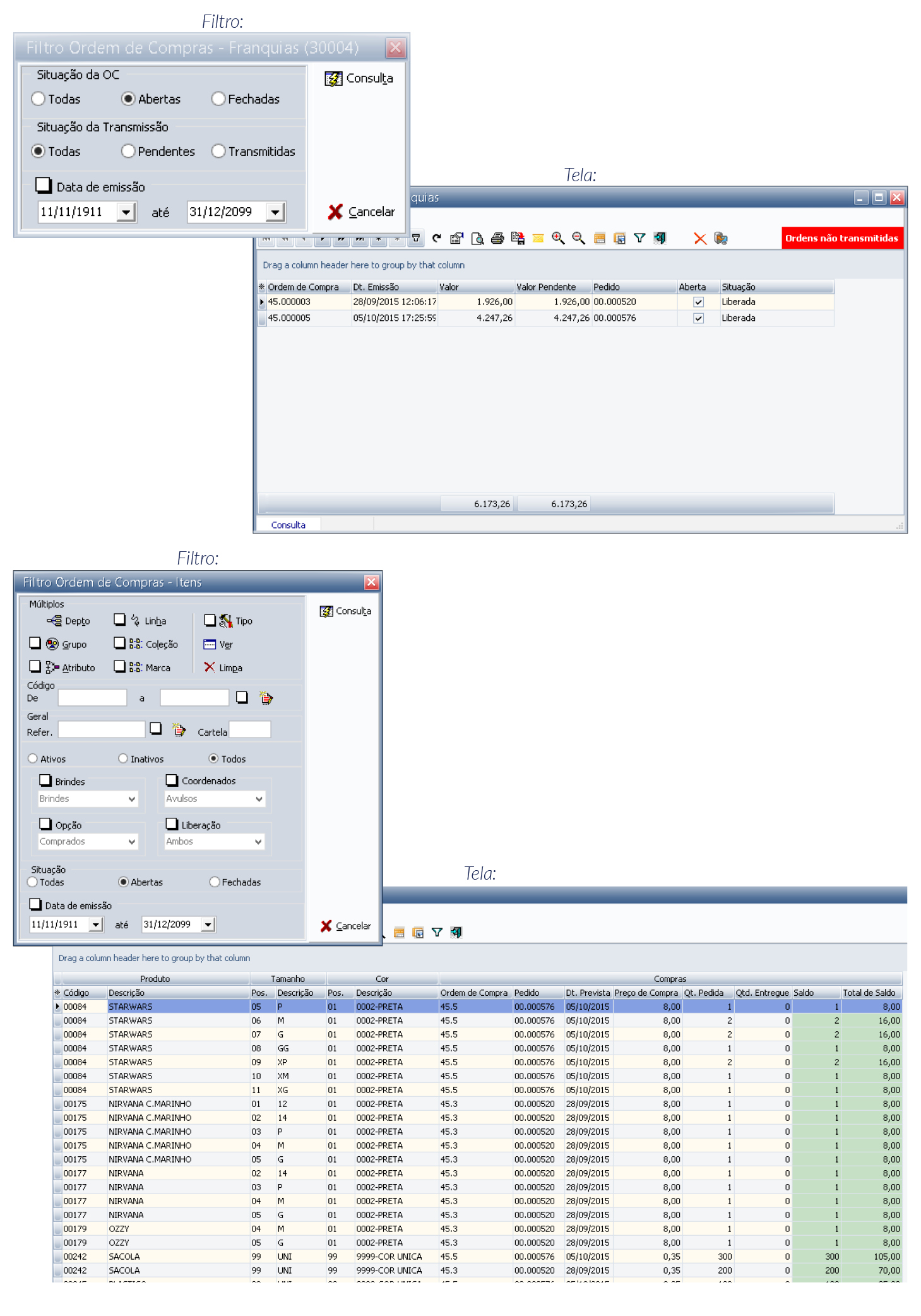Click the Cartela input field

pyautogui.click(x=250, y=730)
